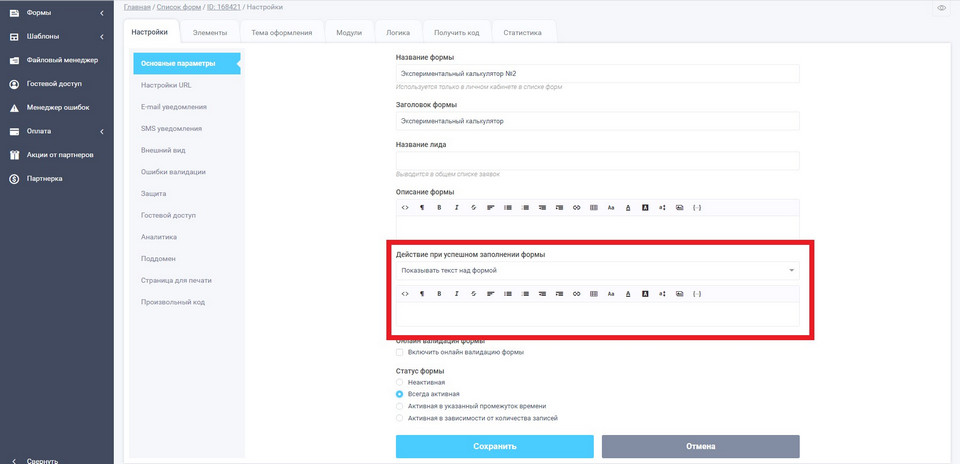Click Italic in the success-action editor toolbar
Image resolution: width=960 pixels, height=464 pixels.
click(456, 294)
